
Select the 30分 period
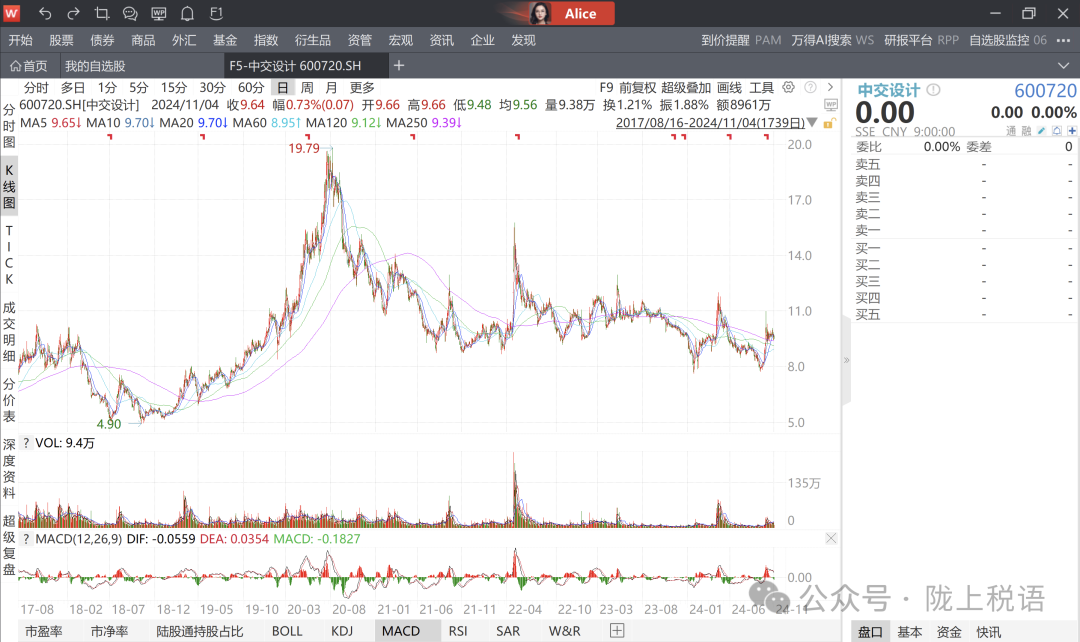pyautogui.click(x=212, y=87)
